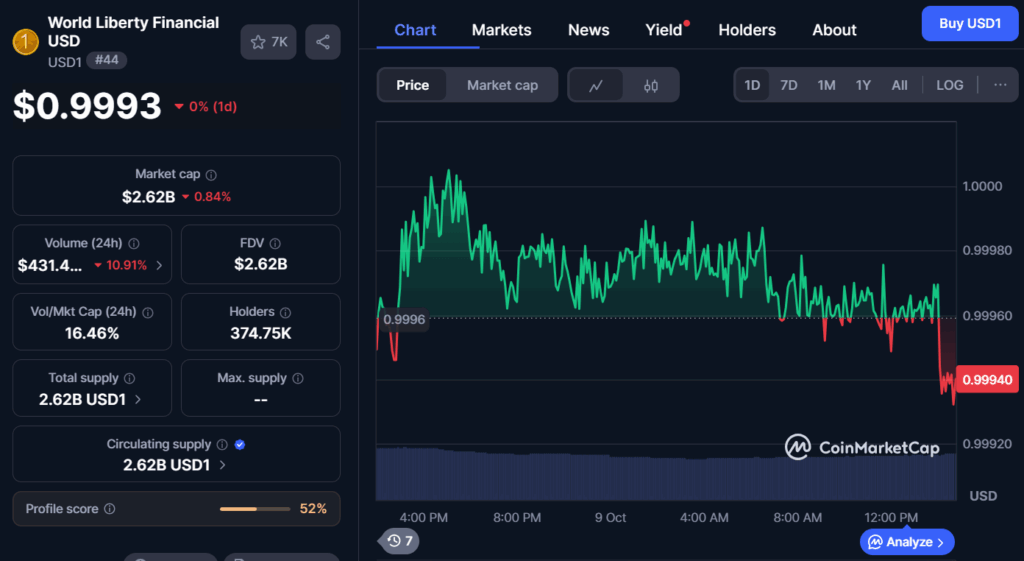This screenshot has height=561, width=1024.
Task: Open the chart events history badge showing 7
Action: [x=400, y=541]
